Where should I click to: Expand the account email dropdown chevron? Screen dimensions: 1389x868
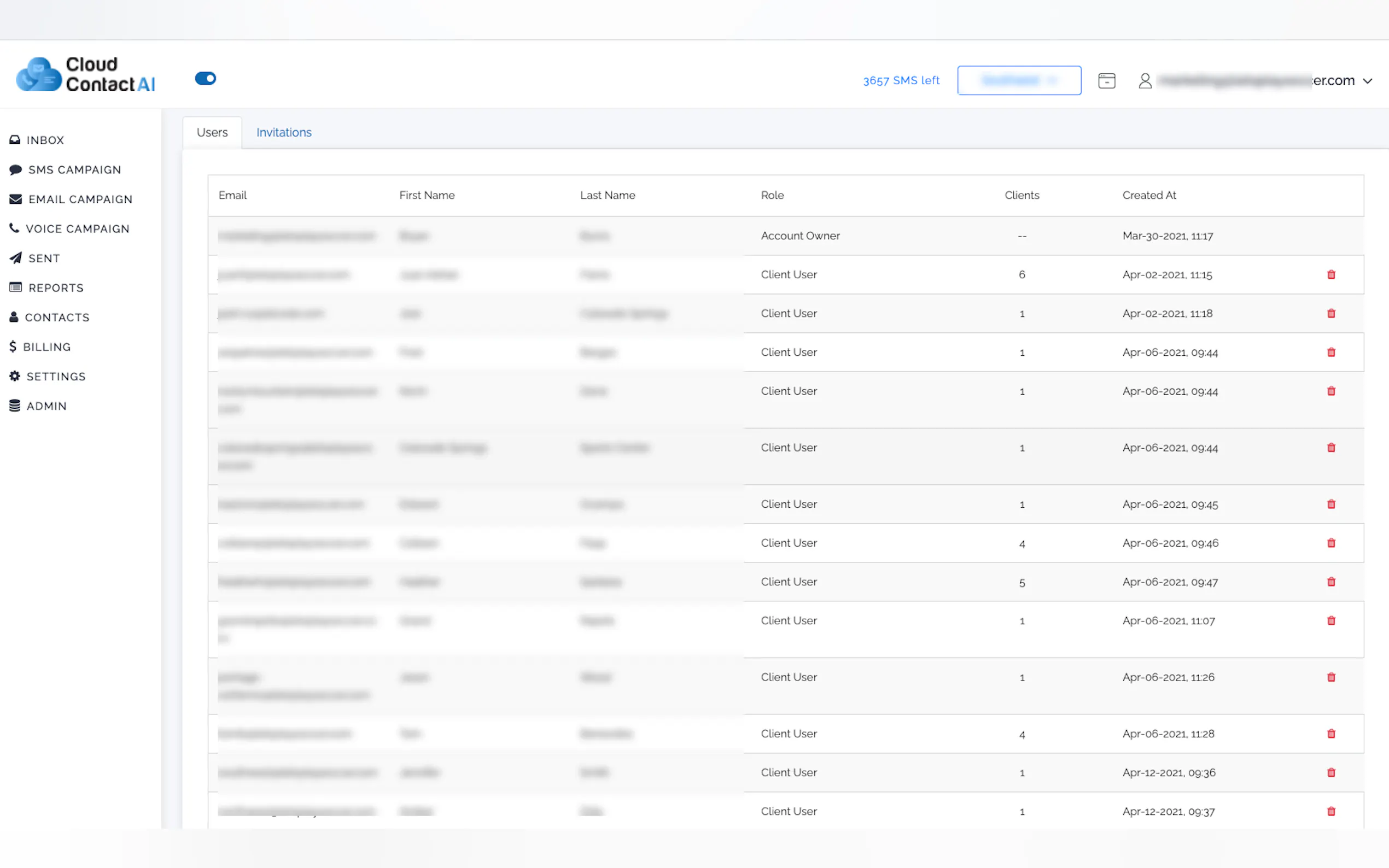point(1368,81)
